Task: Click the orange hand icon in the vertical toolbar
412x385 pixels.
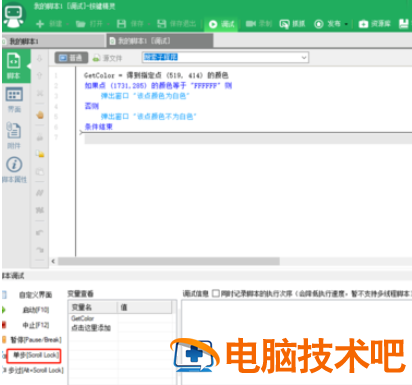Action: (40, 115)
